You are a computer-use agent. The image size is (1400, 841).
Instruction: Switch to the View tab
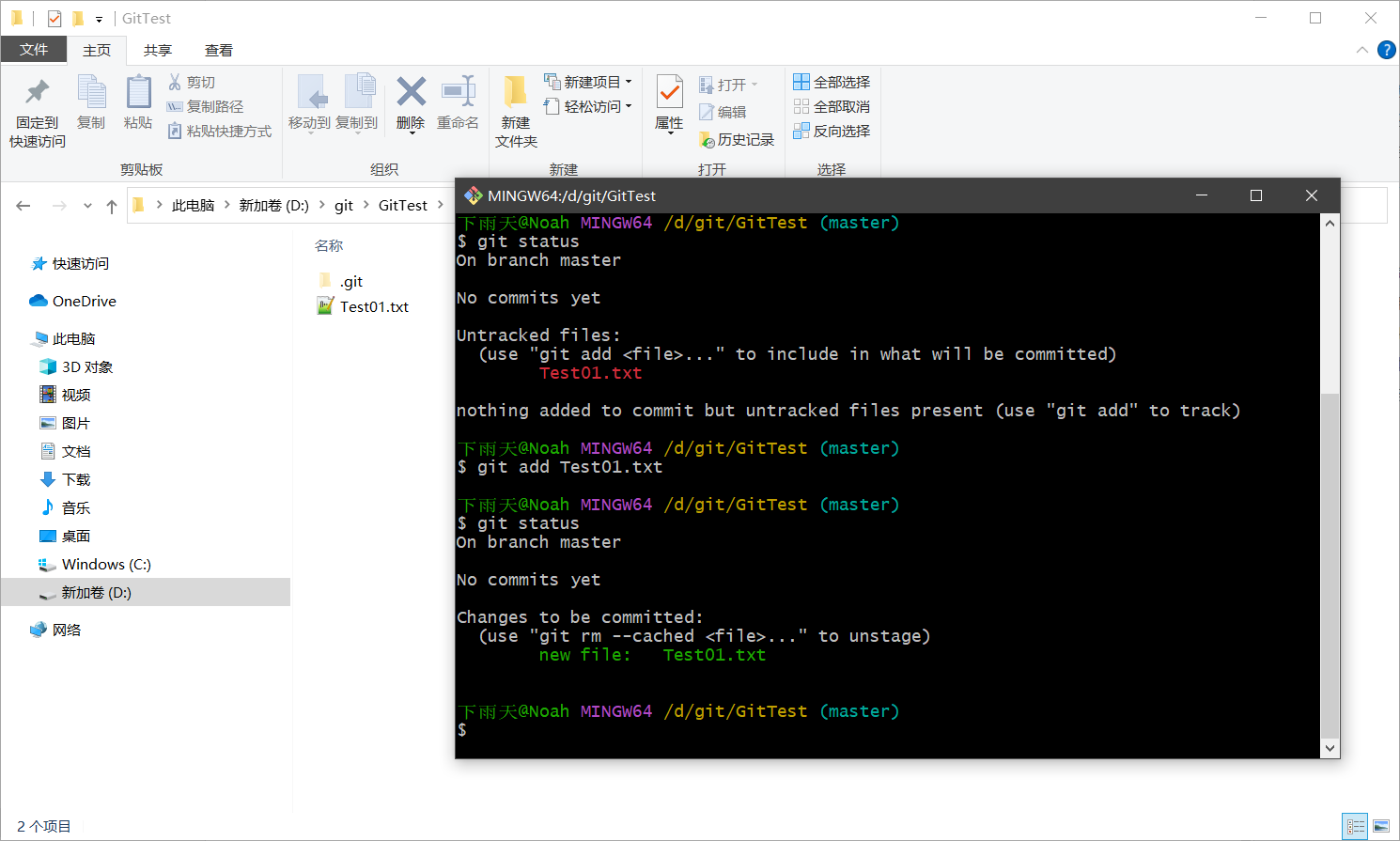[219, 50]
